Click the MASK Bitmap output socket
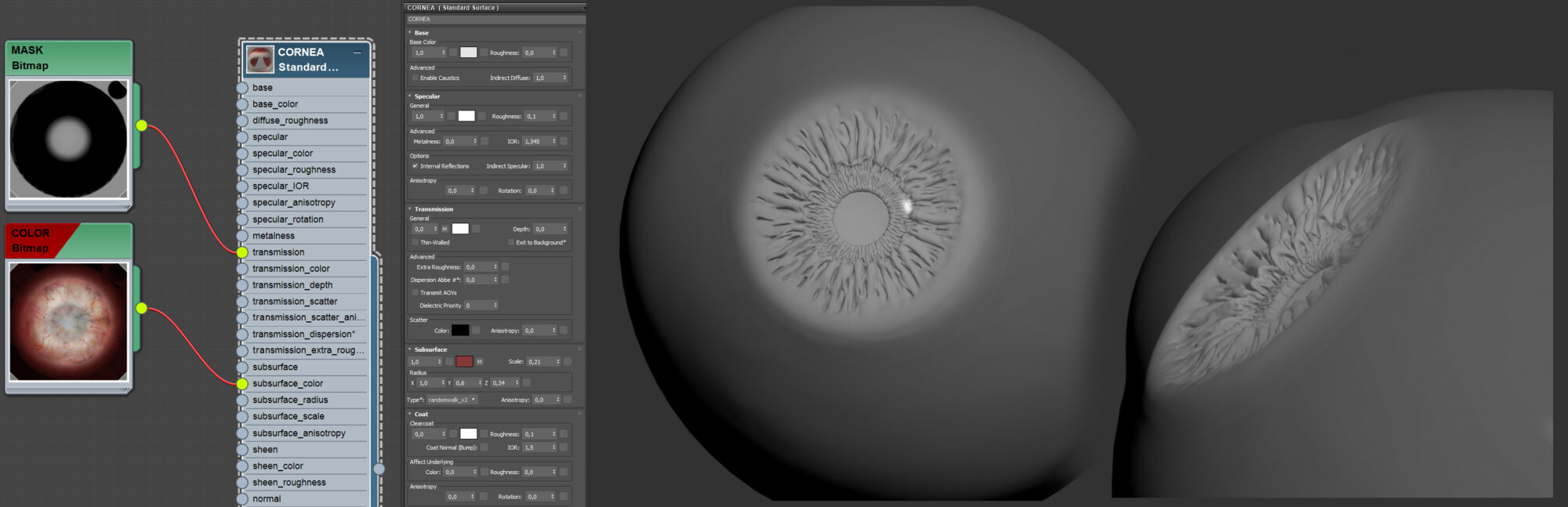The image size is (1568, 507). [x=141, y=125]
